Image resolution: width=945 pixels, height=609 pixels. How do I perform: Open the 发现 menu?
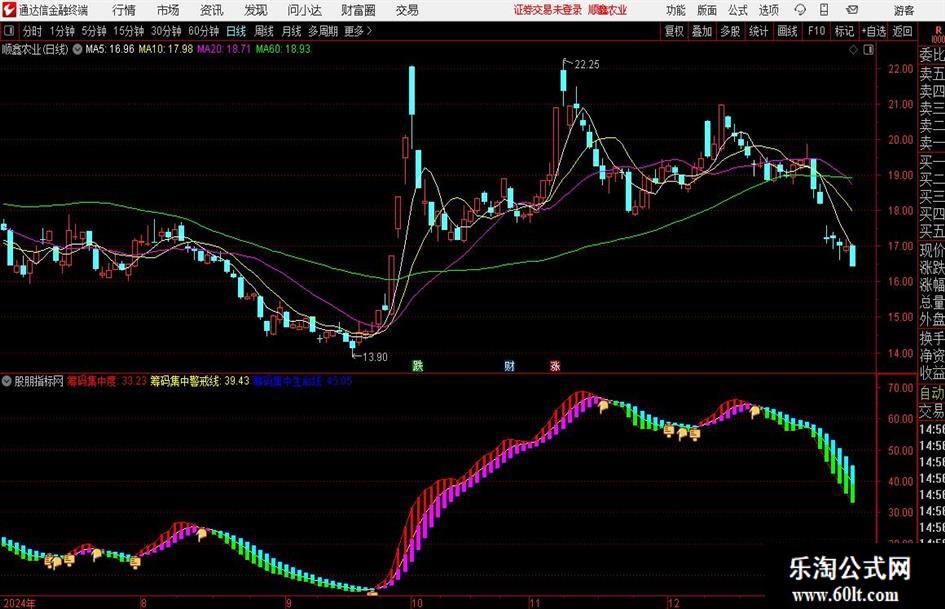[256, 10]
